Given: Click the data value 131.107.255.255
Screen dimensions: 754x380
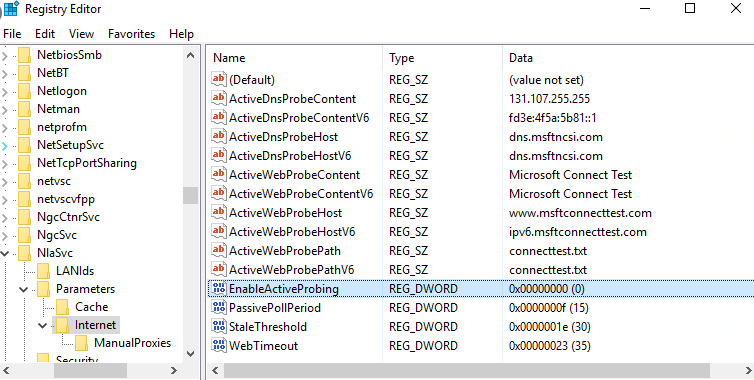Looking at the screenshot, I should (x=549, y=99).
